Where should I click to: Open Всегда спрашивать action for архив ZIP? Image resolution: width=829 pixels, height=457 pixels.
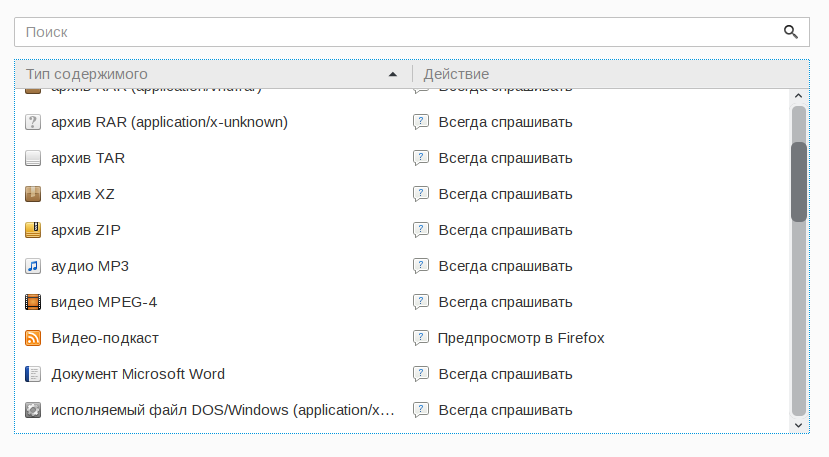pyautogui.click(x=505, y=230)
